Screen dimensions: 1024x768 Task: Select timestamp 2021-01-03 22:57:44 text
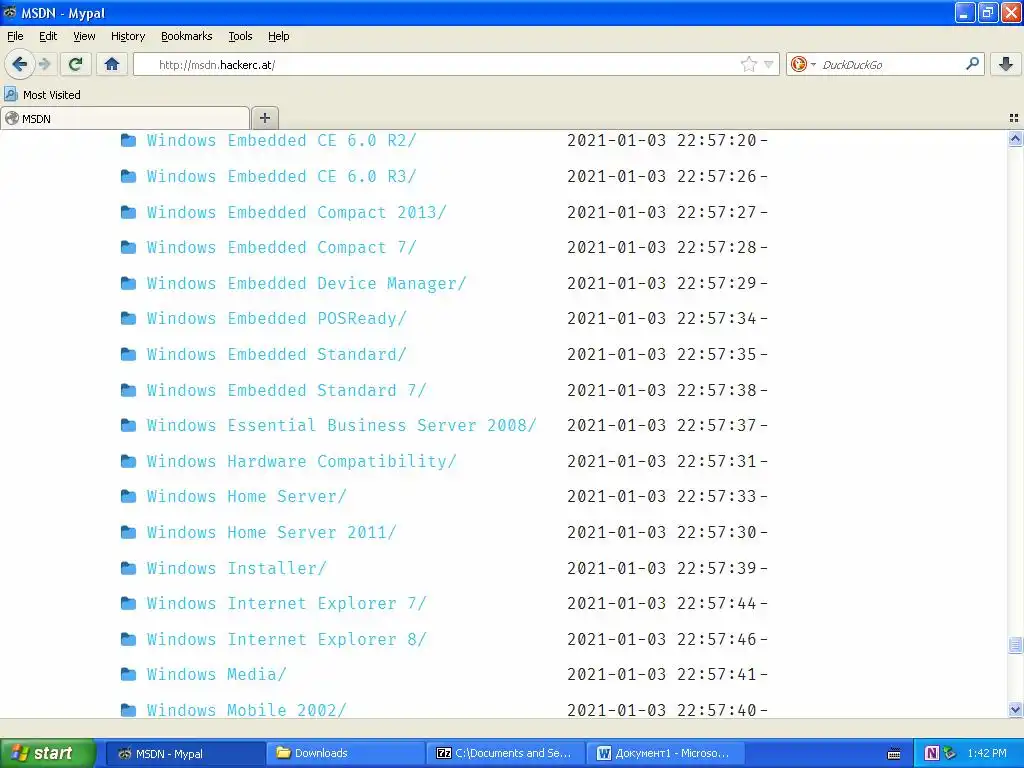click(x=662, y=603)
